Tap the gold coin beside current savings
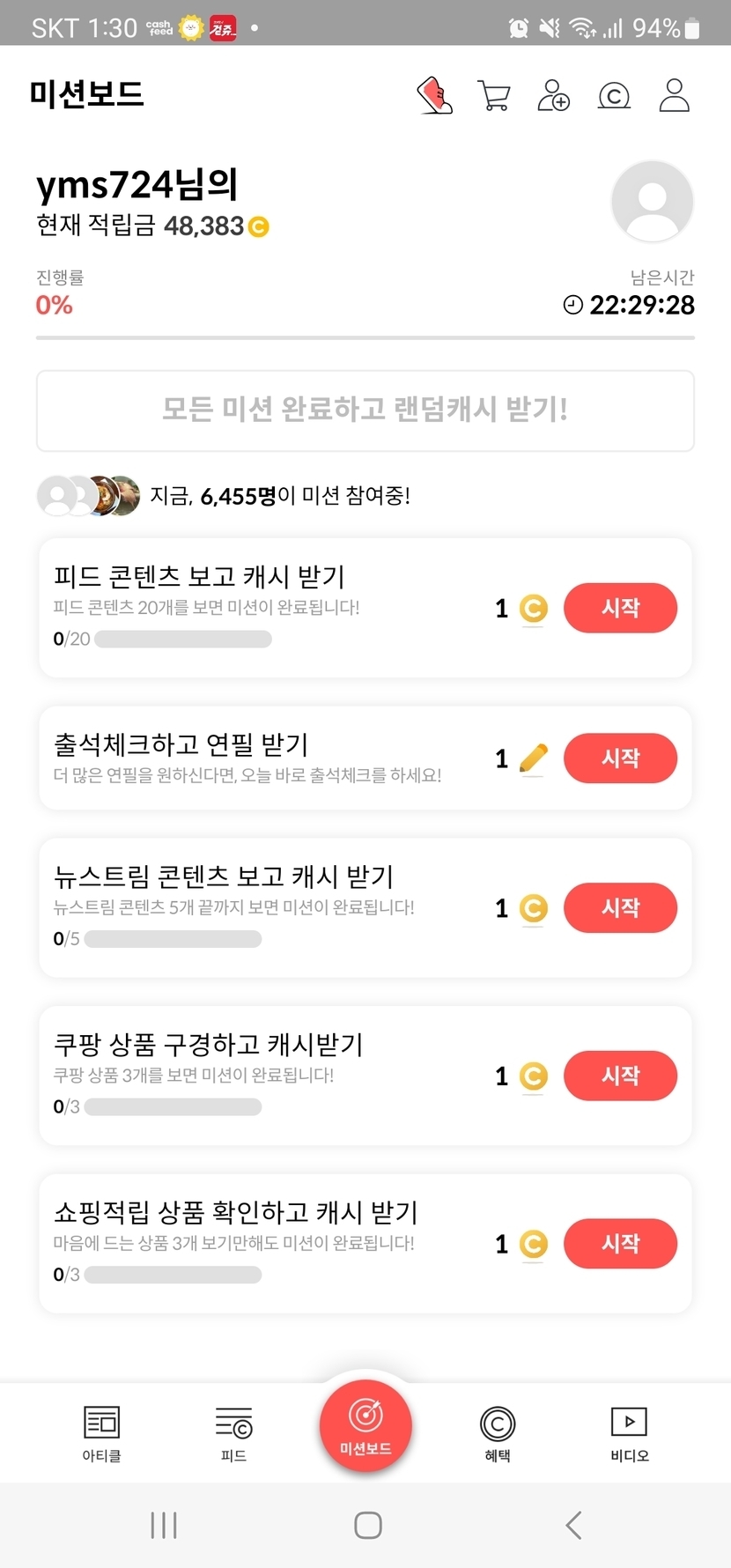 (x=259, y=227)
